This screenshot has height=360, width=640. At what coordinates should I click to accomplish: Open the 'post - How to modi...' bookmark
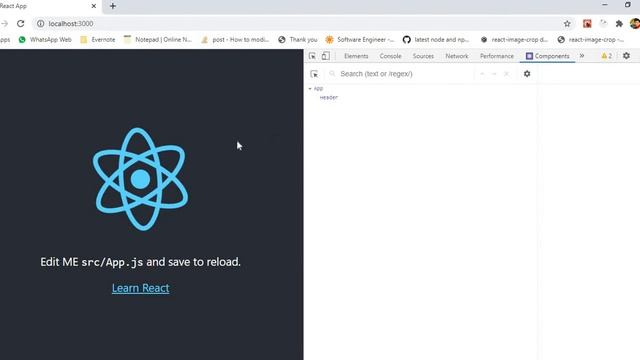point(235,40)
